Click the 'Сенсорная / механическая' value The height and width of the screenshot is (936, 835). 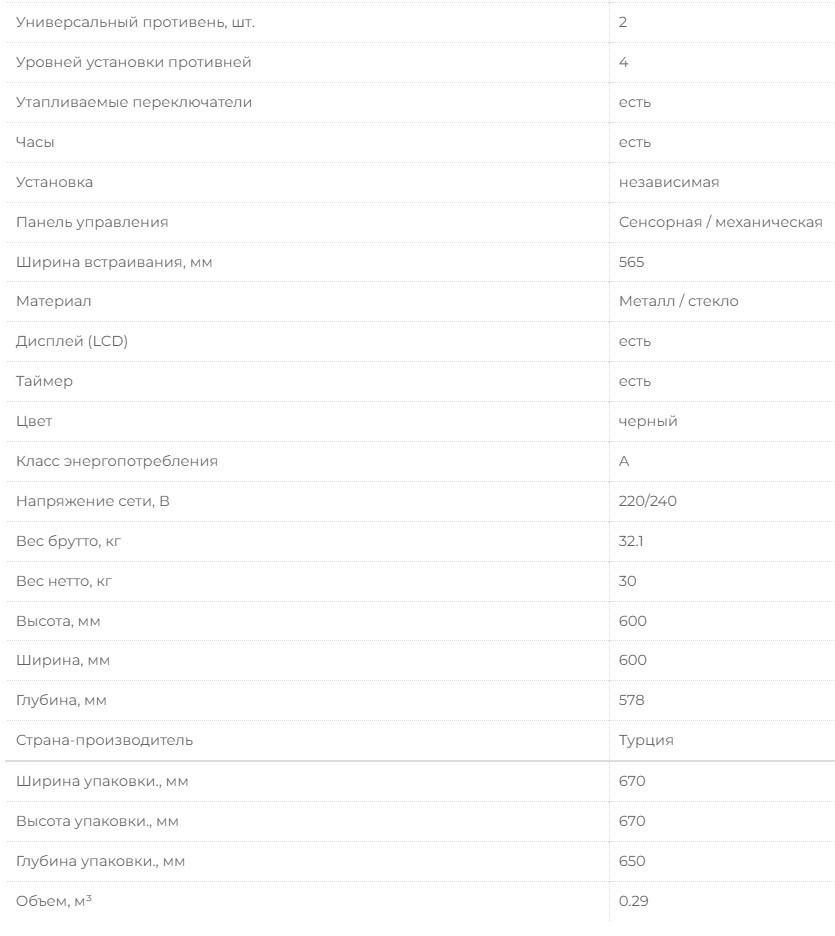(x=720, y=222)
